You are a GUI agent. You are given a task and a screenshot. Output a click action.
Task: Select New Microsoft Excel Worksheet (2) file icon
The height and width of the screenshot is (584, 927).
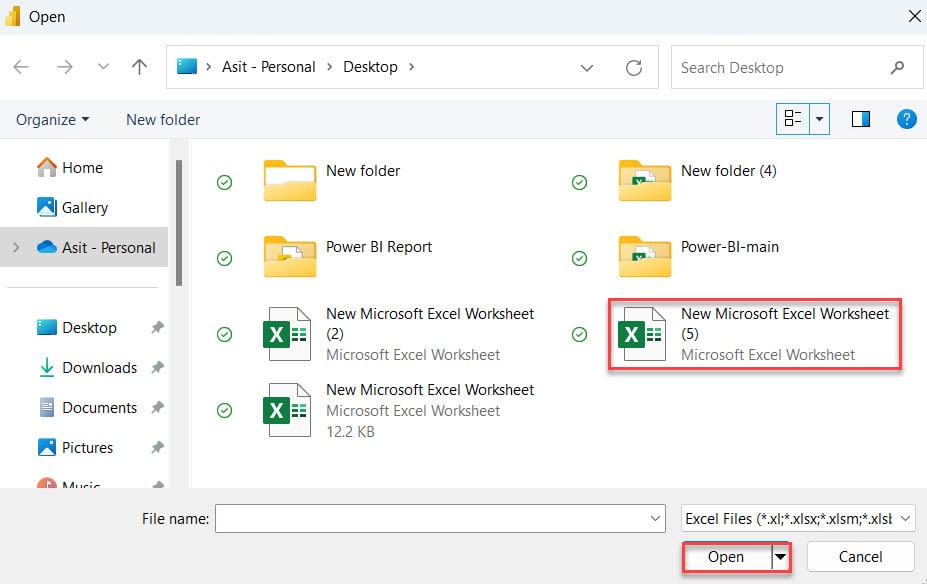tap(287, 334)
